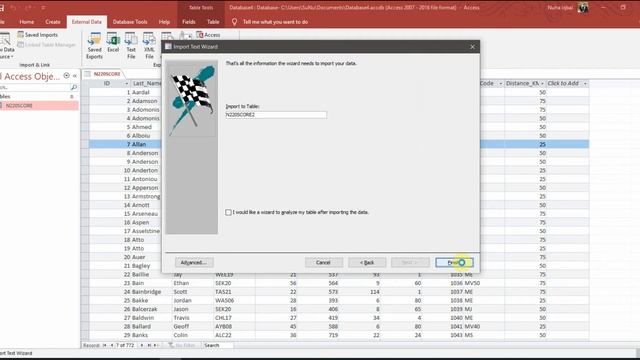Viewport: 640px width, 360px height.
Task: Click the XML File export icon
Action: (149, 46)
